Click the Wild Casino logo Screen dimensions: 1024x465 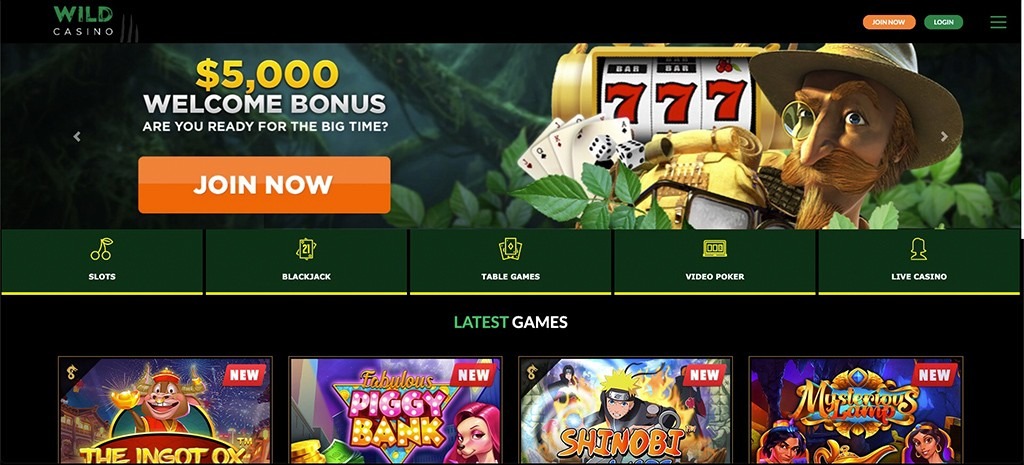[84, 20]
